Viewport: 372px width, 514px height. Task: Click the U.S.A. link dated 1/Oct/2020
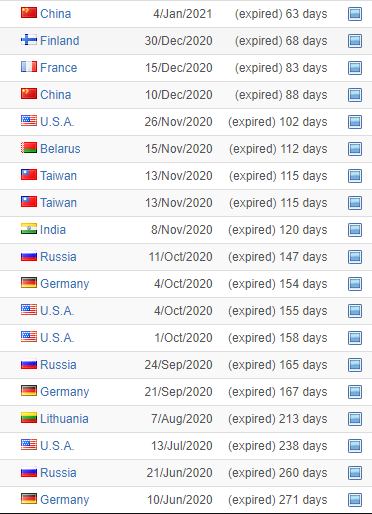click(57, 338)
